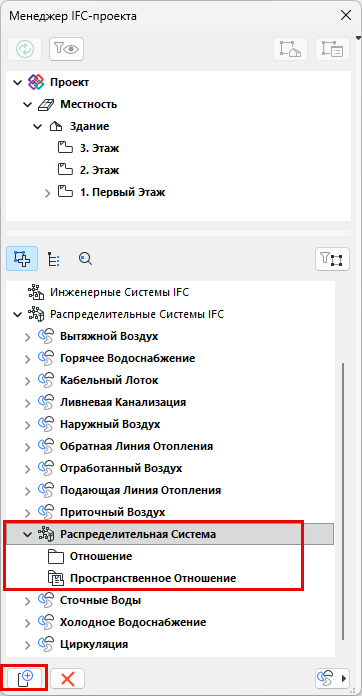The image size is (362, 696).
Task: Click the 2. Этаж storey icon
Action: tap(65, 170)
